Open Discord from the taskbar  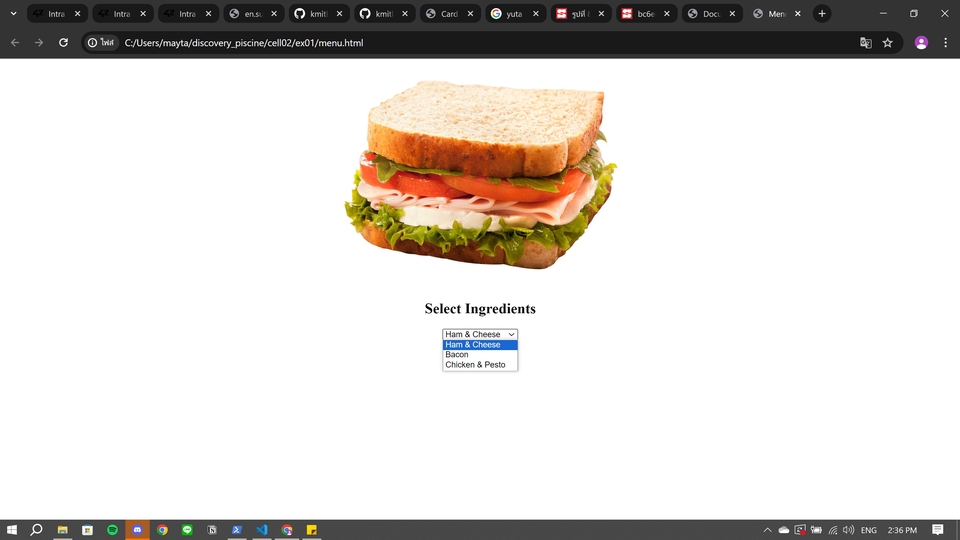(137, 530)
